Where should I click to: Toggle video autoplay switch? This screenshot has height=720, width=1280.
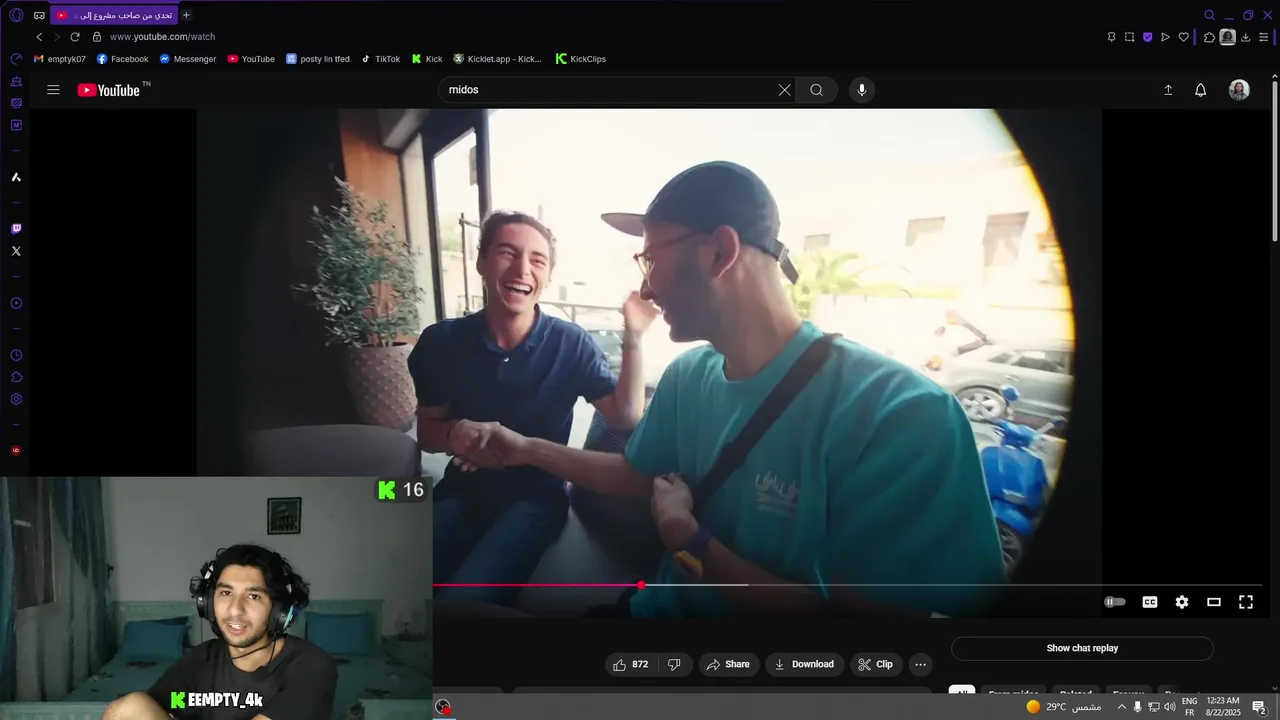pyautogui.click(x=1115, y=602)
